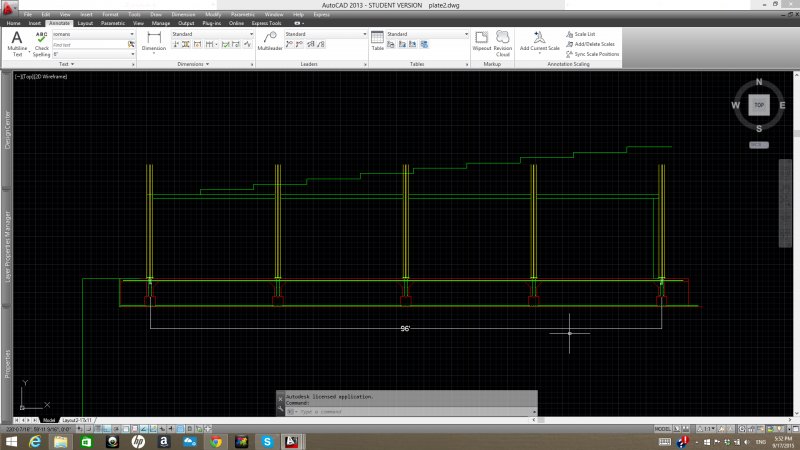Click the Add Current Scale tool
Screen dimensions: 800x450
coord(539,41)
